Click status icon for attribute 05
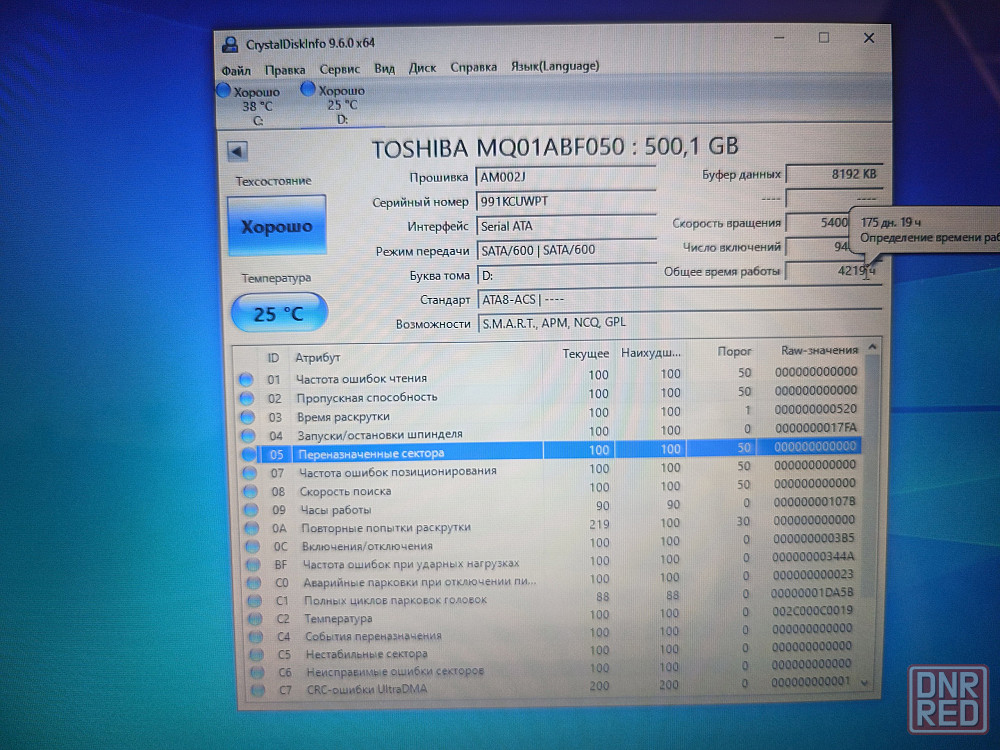 pyautogui.click(x=249, y=454)
